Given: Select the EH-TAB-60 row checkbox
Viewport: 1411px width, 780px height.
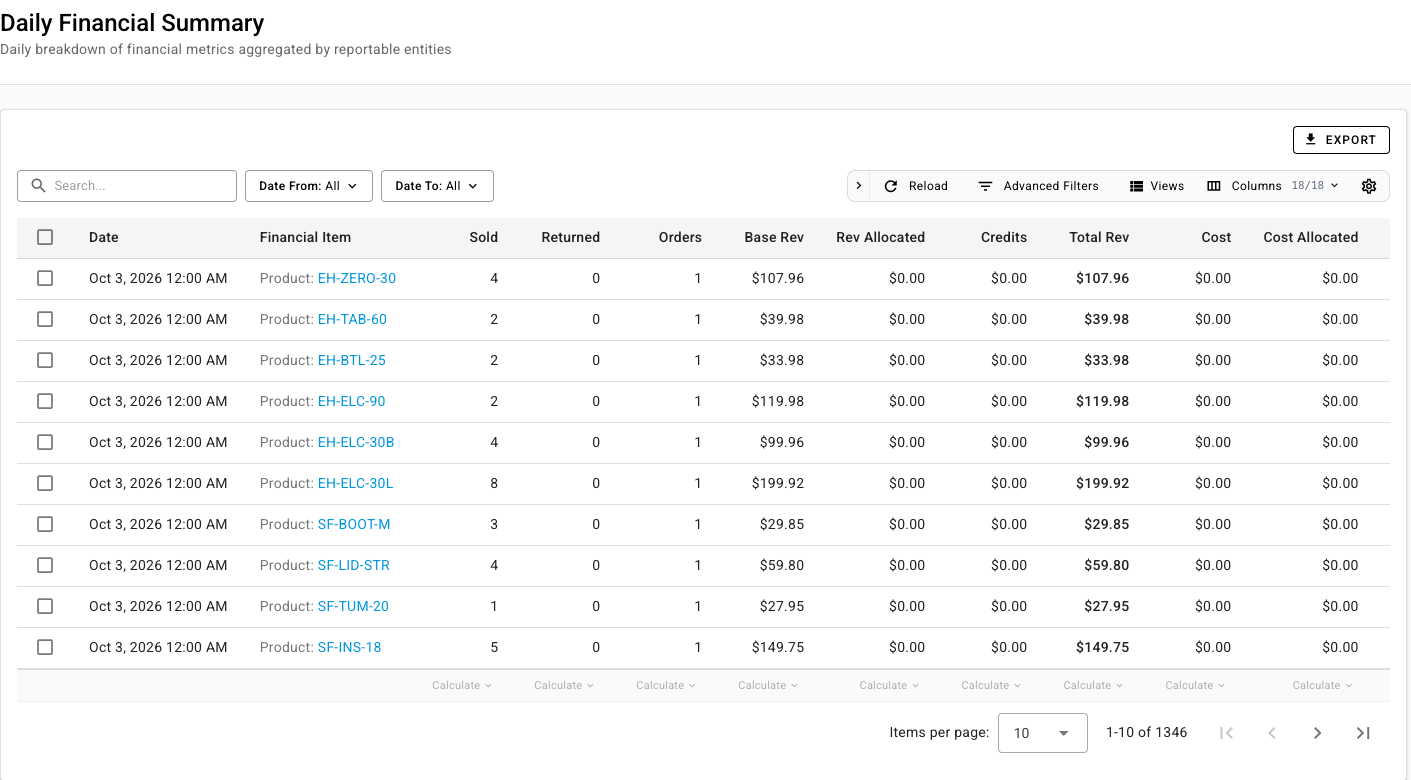Looking at the screenshot, I should coord(45,319).
